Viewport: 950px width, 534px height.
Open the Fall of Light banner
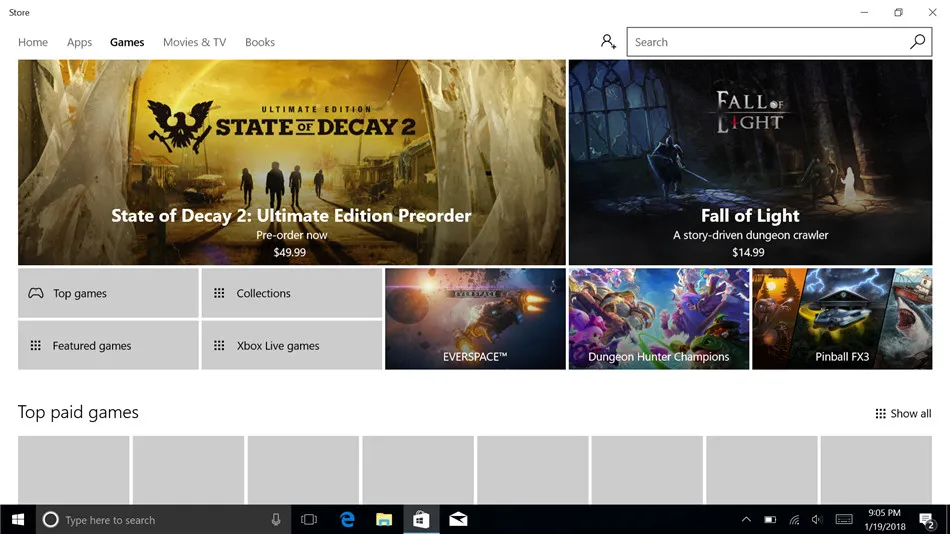click(750, 162)
